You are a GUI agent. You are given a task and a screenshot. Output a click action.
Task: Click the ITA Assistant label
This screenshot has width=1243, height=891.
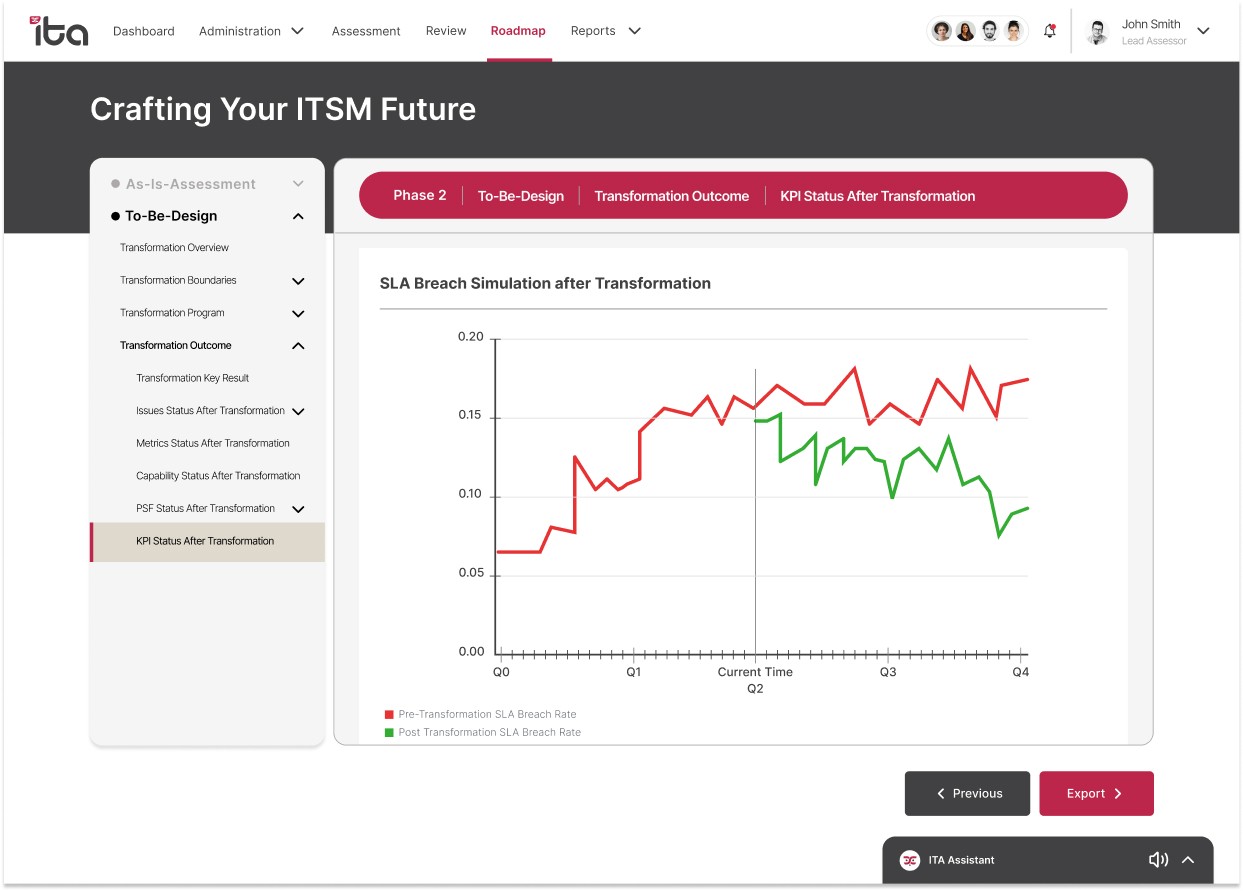[961, 860]
